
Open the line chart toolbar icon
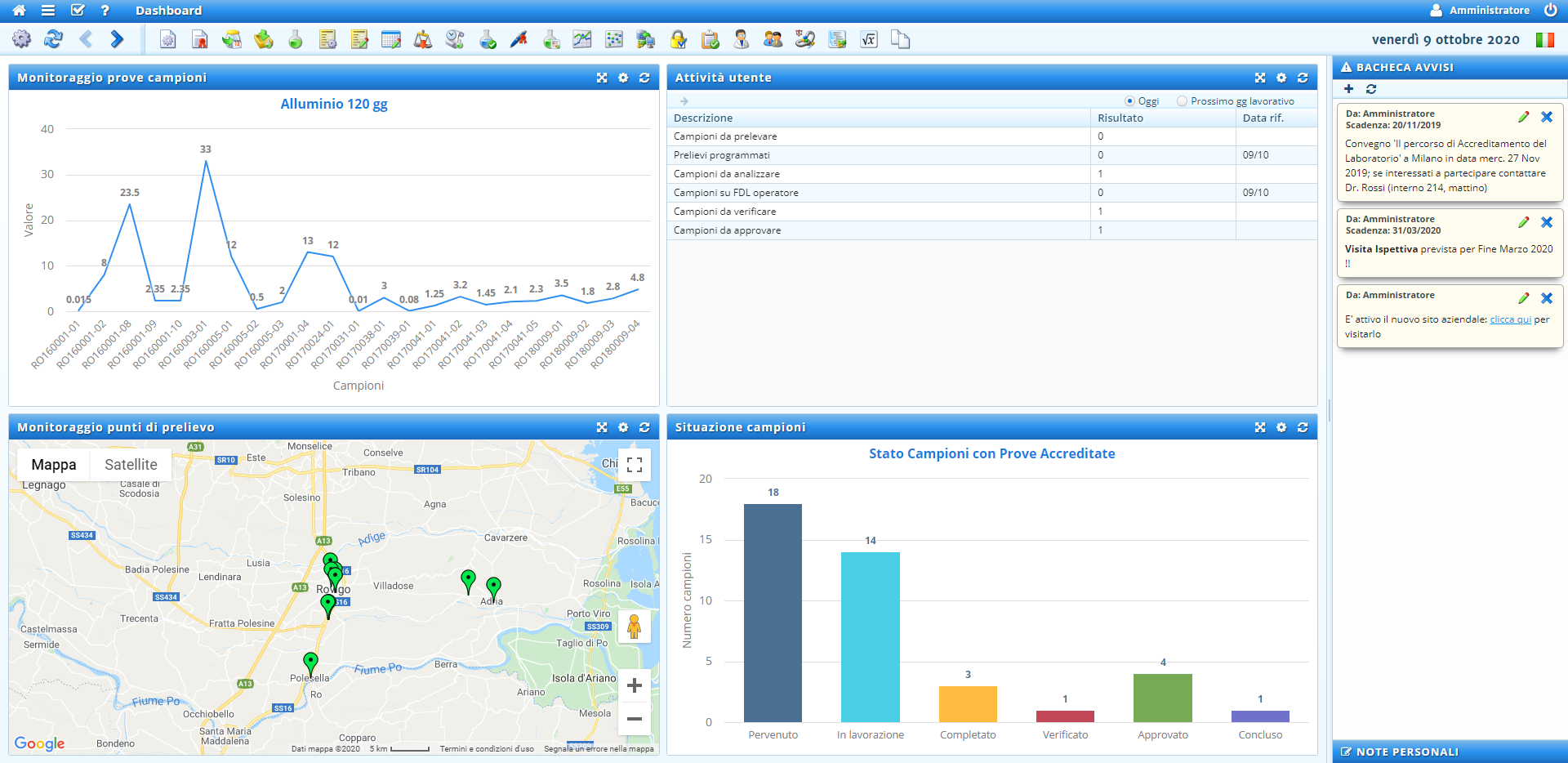tap(582, 39)
